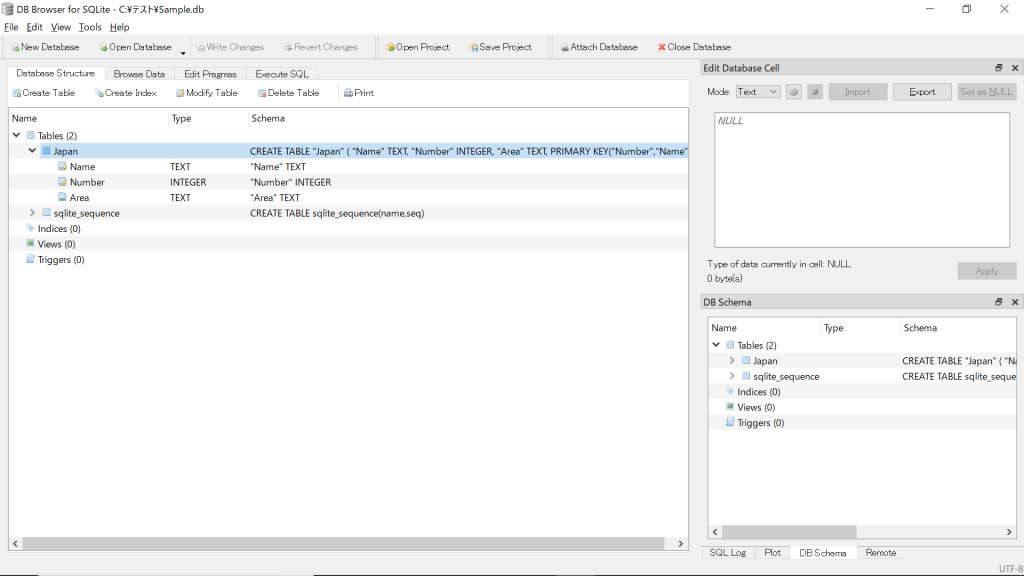The height and width of the screenshot is (576, 1024).
Task: Click the Create Table icon
Action: pyautogui.click(x=16, y=93)
